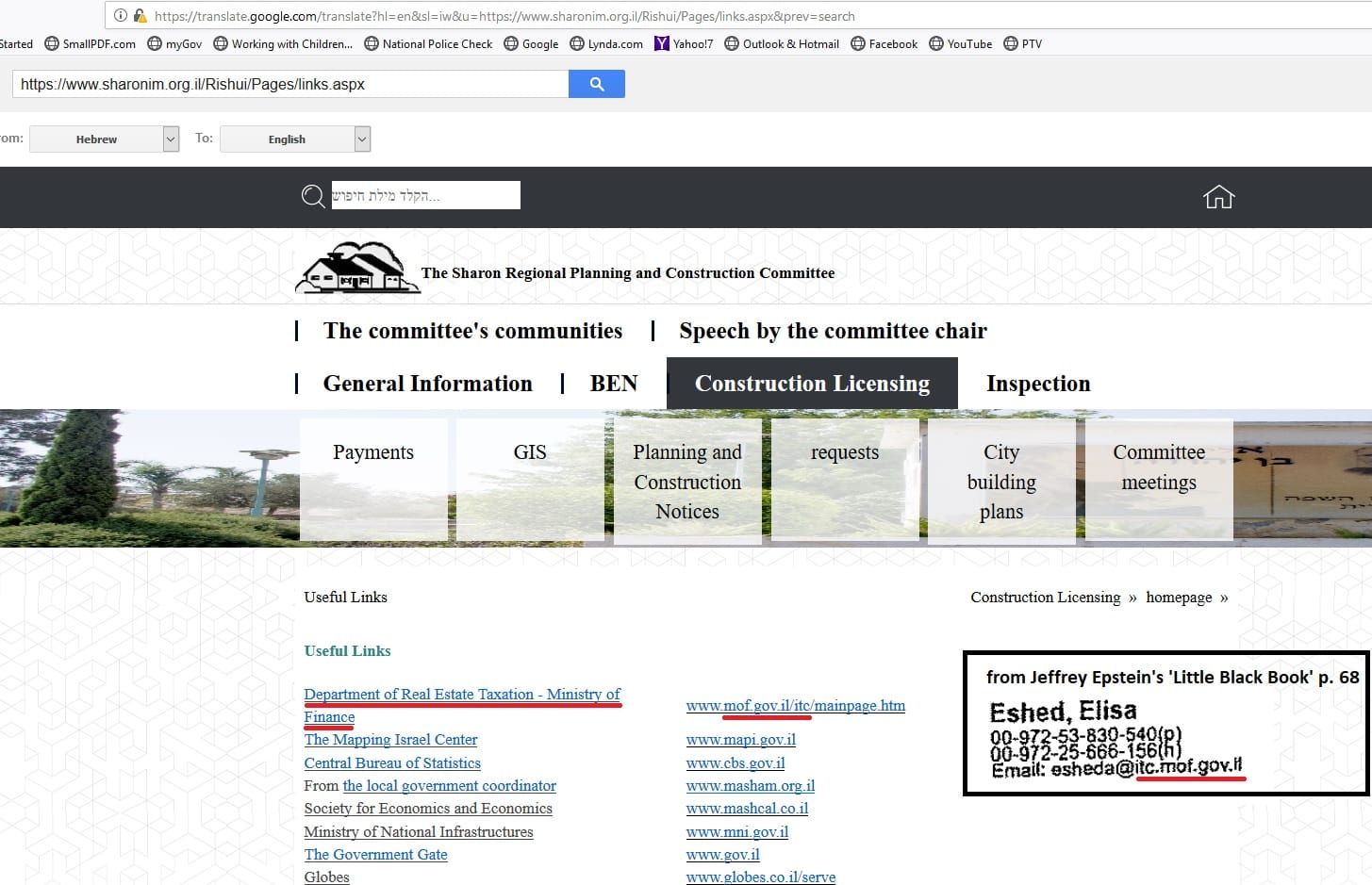Click the Sharon Committee house logo
Viewport: 1372px width, 885px height.
(356, 269)
